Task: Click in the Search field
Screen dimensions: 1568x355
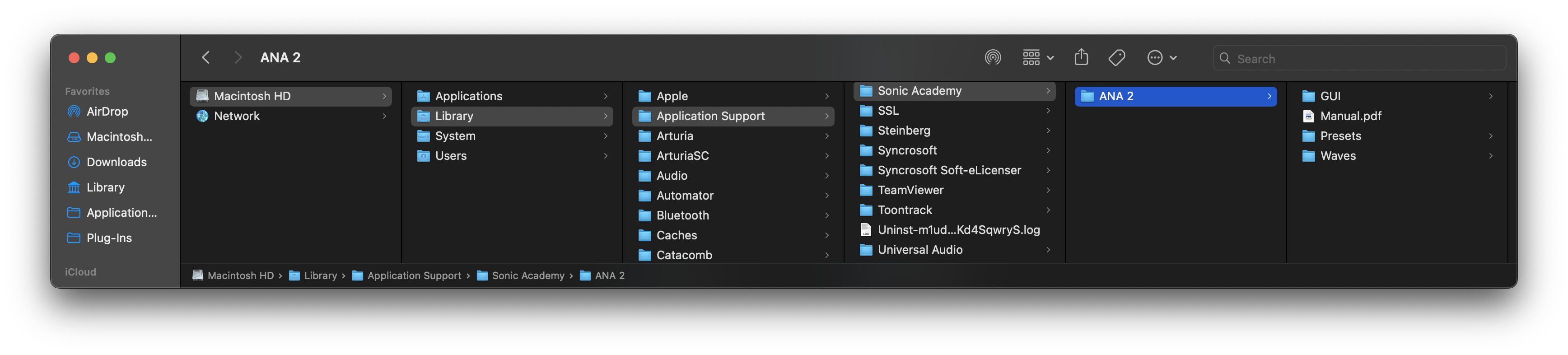Action: pyautogui.click(x=1358, y=58)
